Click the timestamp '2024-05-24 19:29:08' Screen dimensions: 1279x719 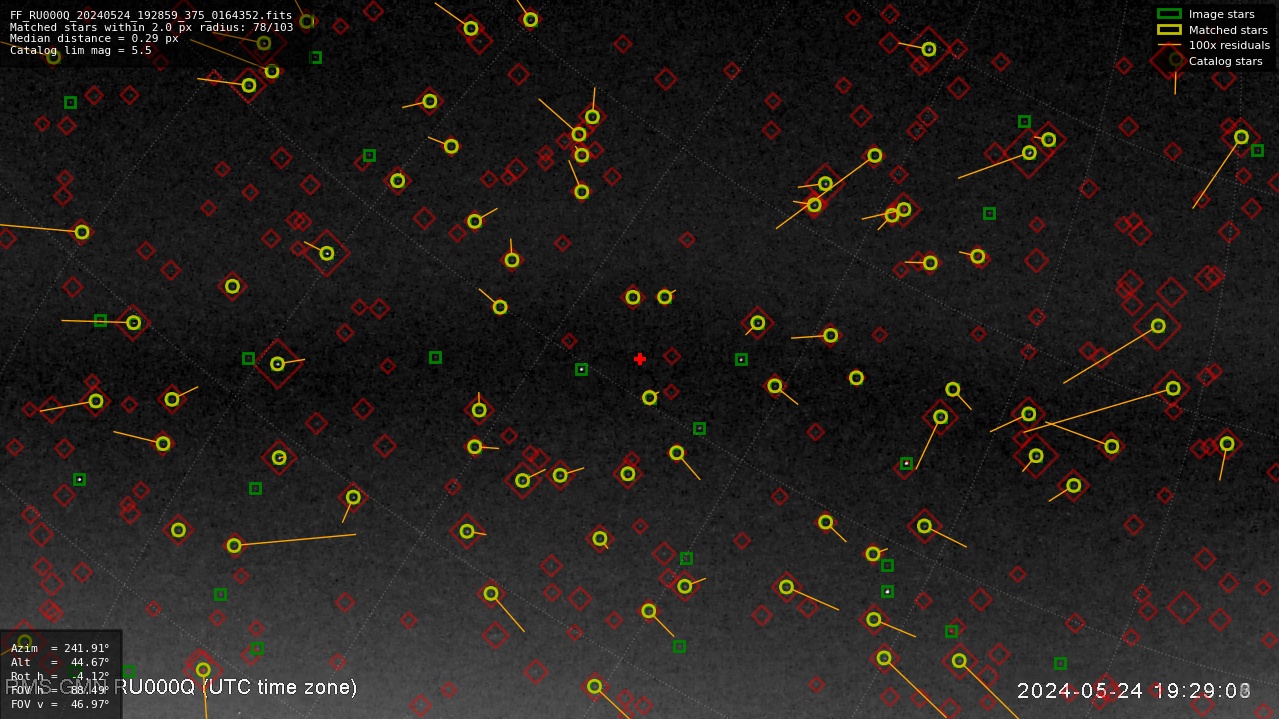coord(1134,691)
